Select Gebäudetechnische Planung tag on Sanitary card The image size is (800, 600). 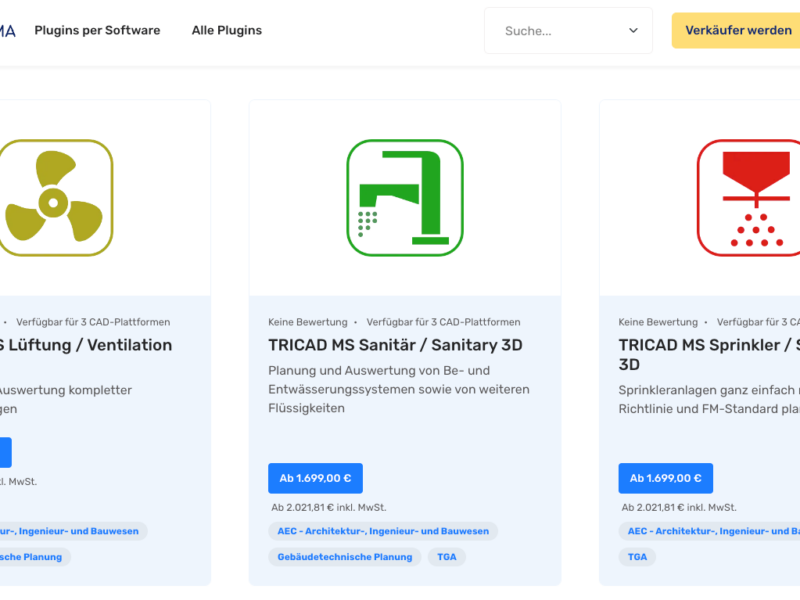(x=344, y=557)
